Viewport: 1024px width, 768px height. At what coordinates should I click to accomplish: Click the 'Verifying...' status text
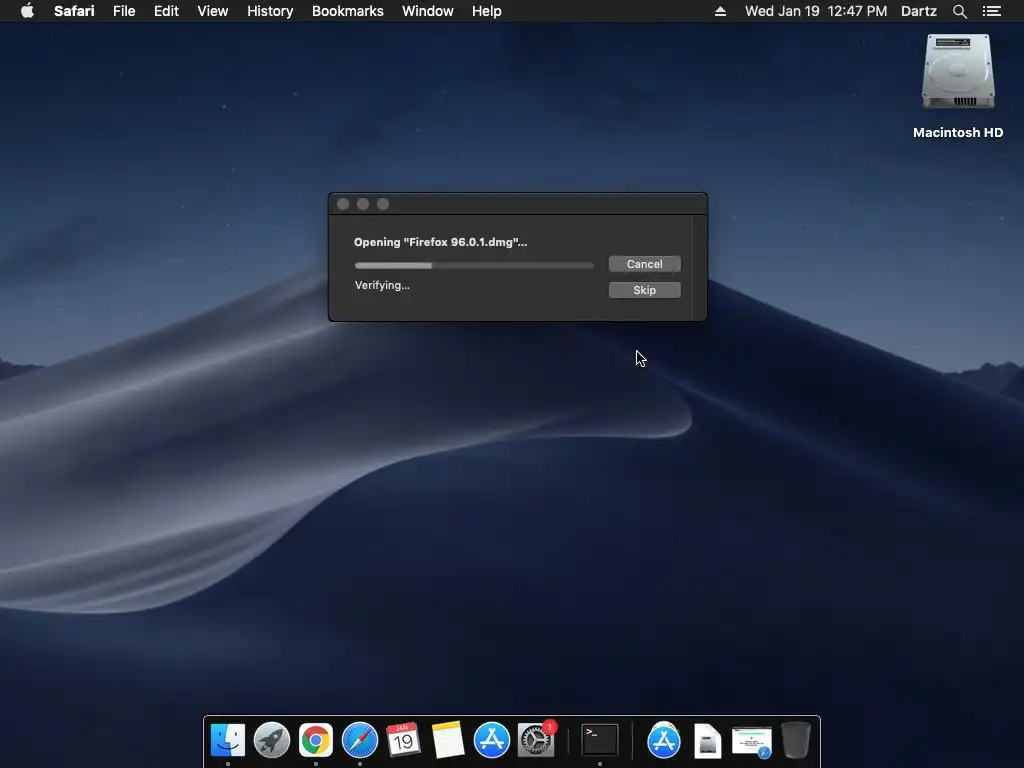click(382, 285)
